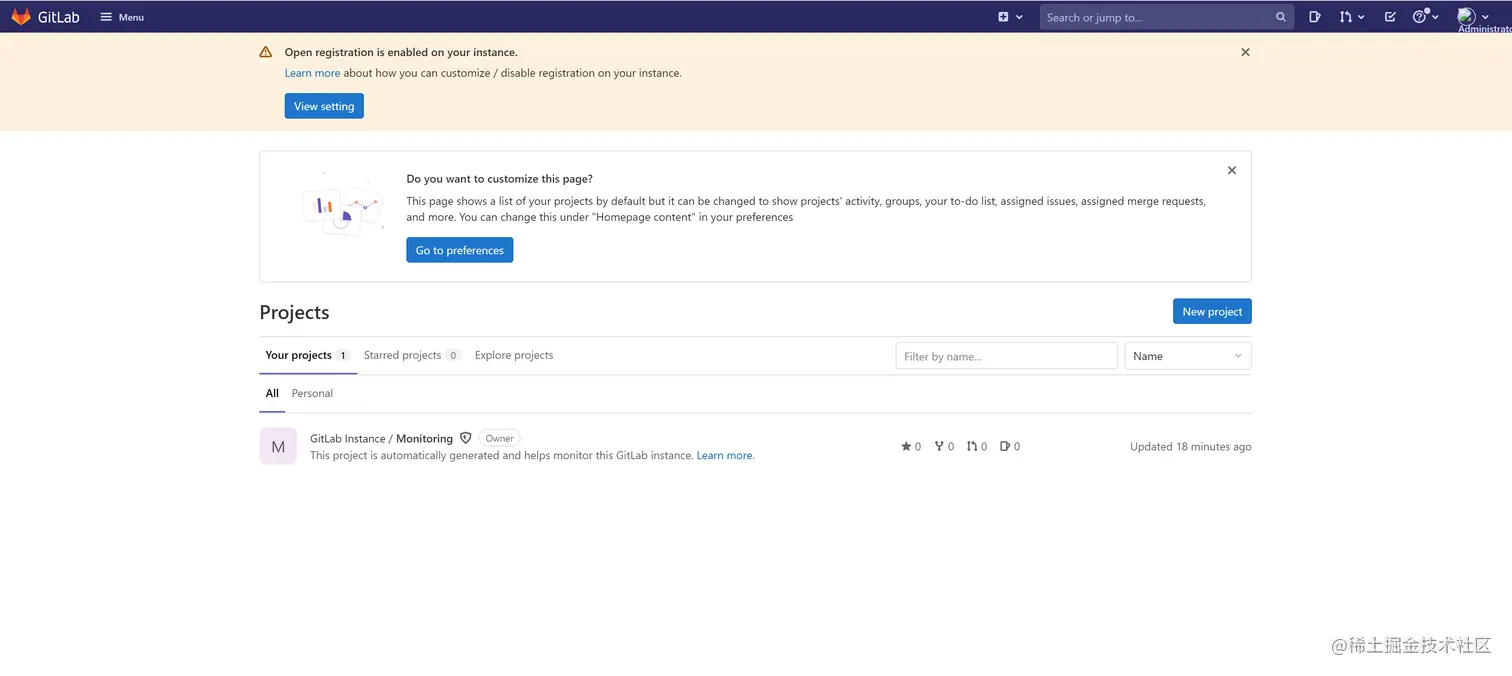Viewport: 1512px width, 676px height.
Task: Dismiss the open registration warning banner
Action: click(1245, 52)
